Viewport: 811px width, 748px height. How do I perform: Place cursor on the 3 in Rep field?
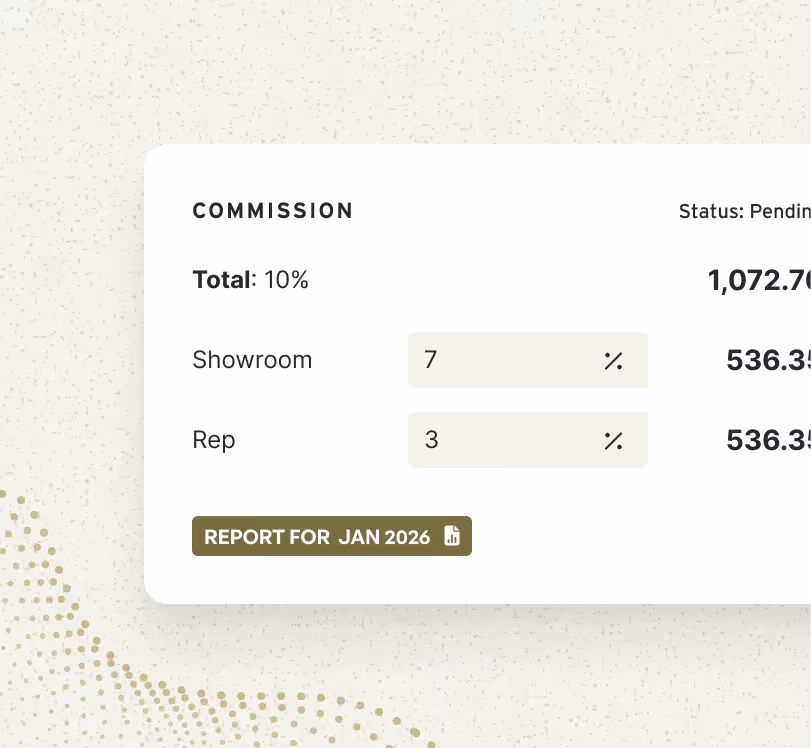431,440
